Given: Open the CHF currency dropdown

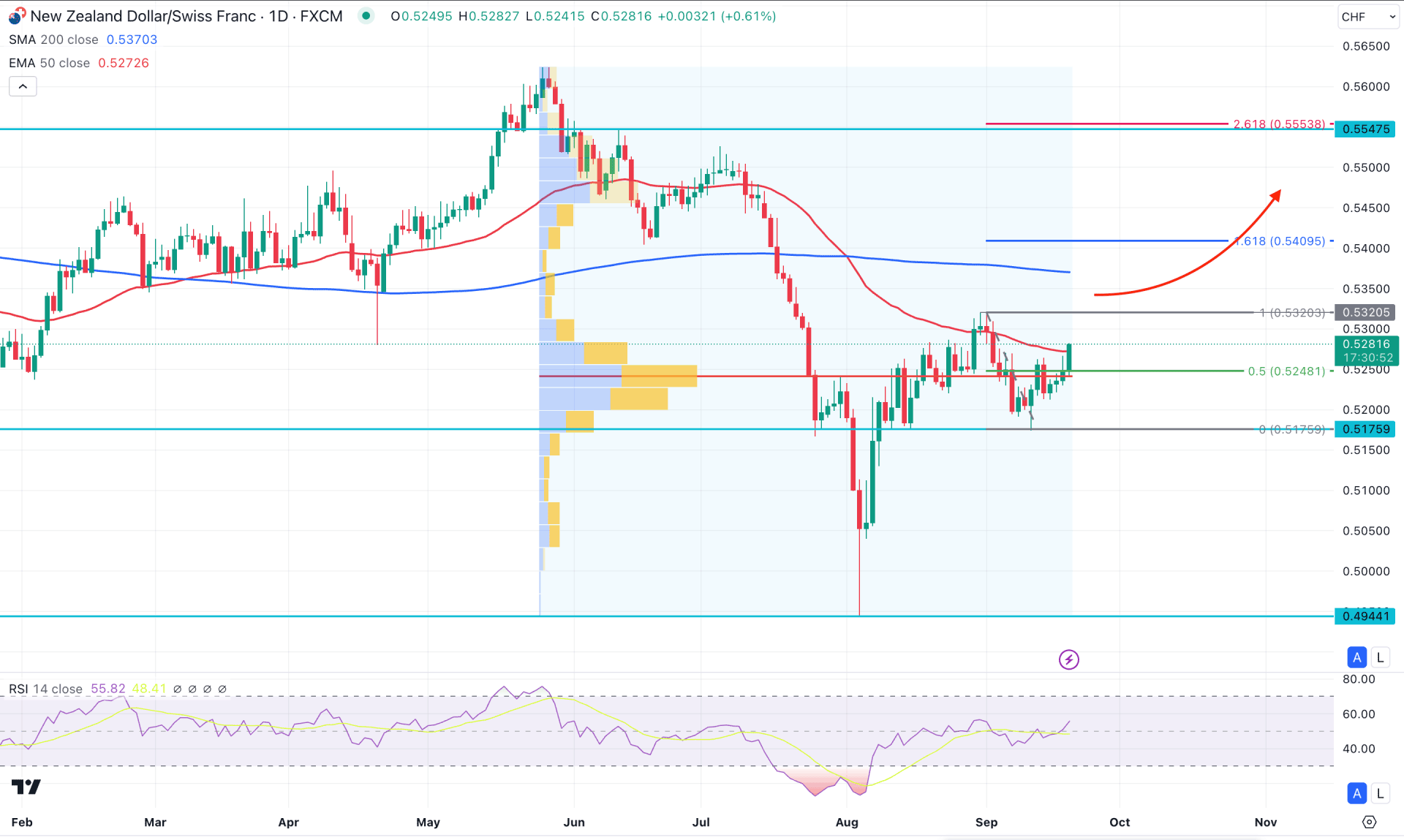Looking at the screenshot, I should coord(1368,17).
